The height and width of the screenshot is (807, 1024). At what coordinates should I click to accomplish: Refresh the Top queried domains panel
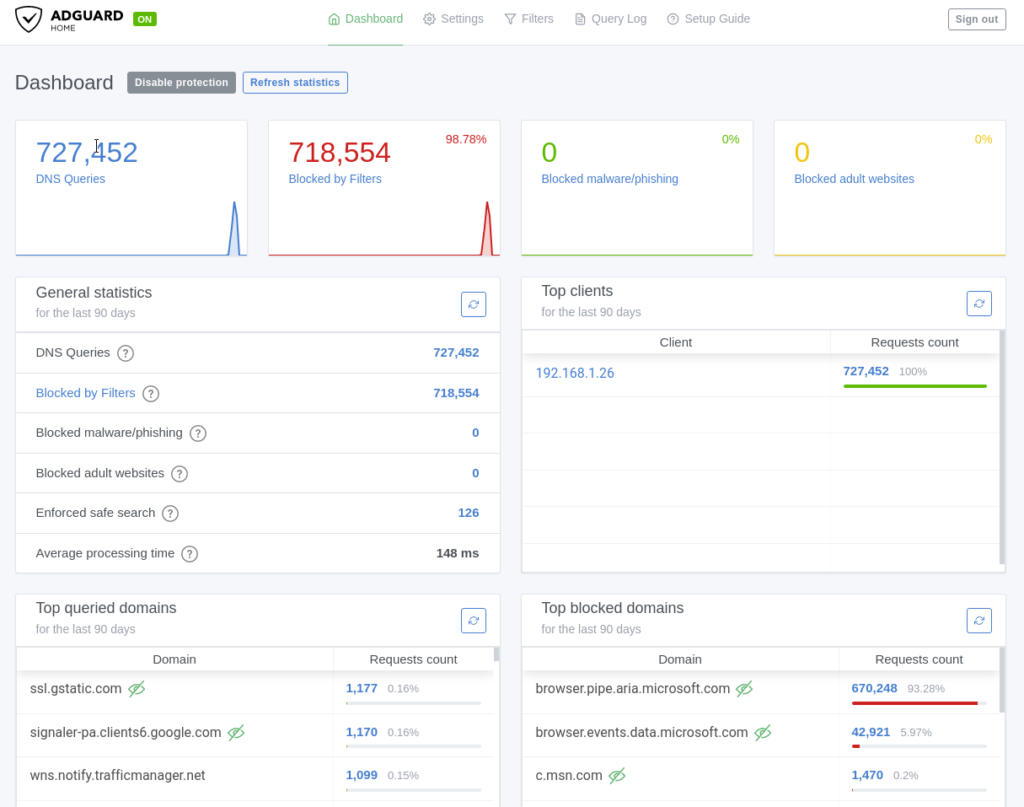tap(473, 620)
